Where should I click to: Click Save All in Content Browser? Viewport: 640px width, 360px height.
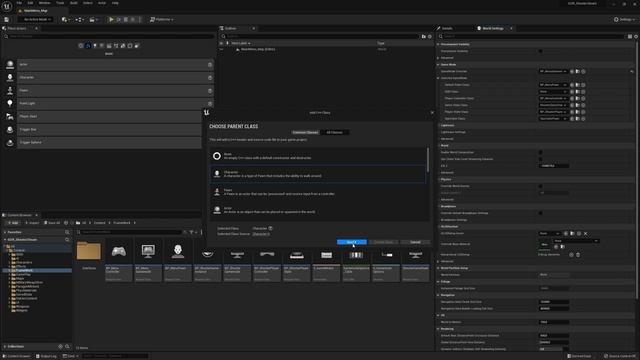(x=52, y=223)
